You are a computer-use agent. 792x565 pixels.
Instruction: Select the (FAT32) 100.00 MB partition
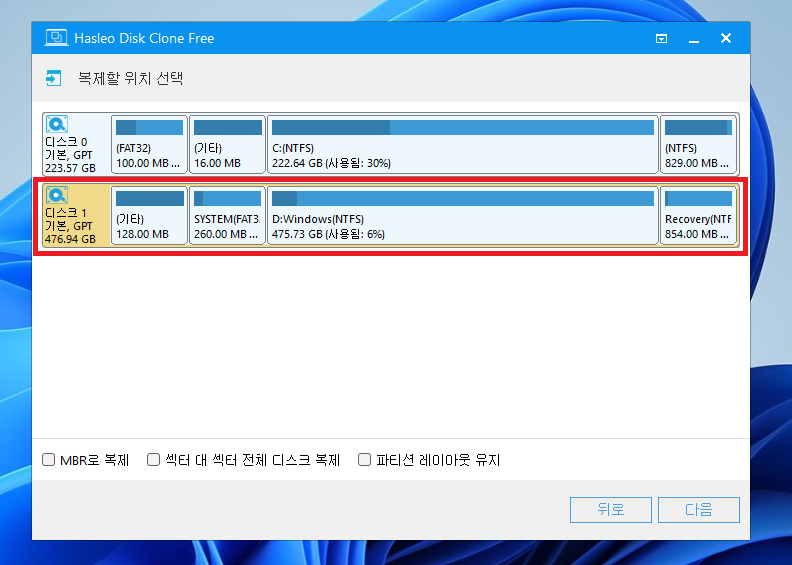[149, 144]
